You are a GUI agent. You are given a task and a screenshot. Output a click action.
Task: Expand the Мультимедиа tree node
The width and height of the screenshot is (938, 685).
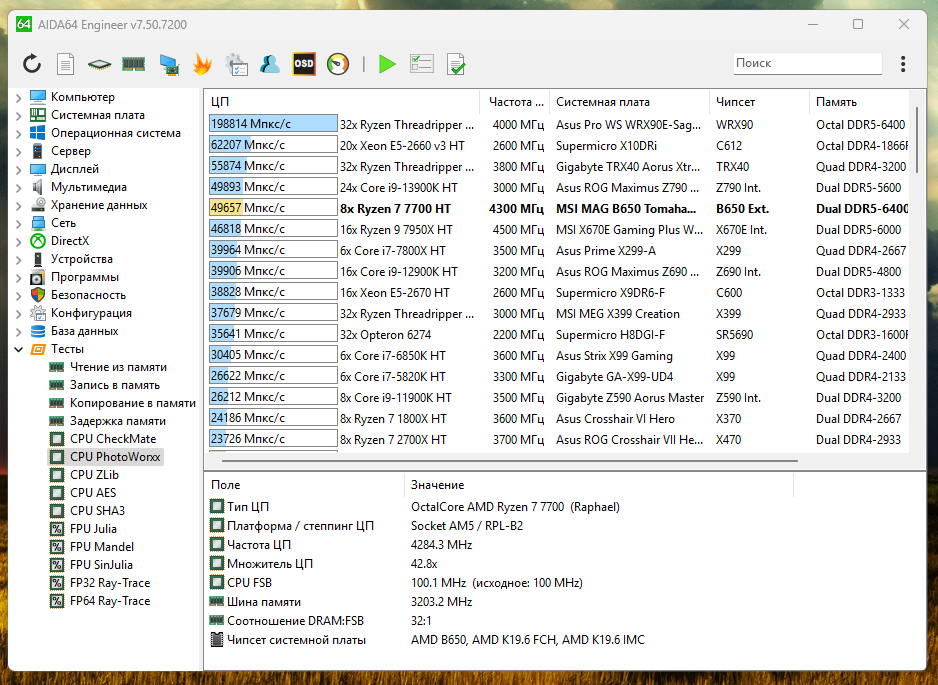pos(19,187)
